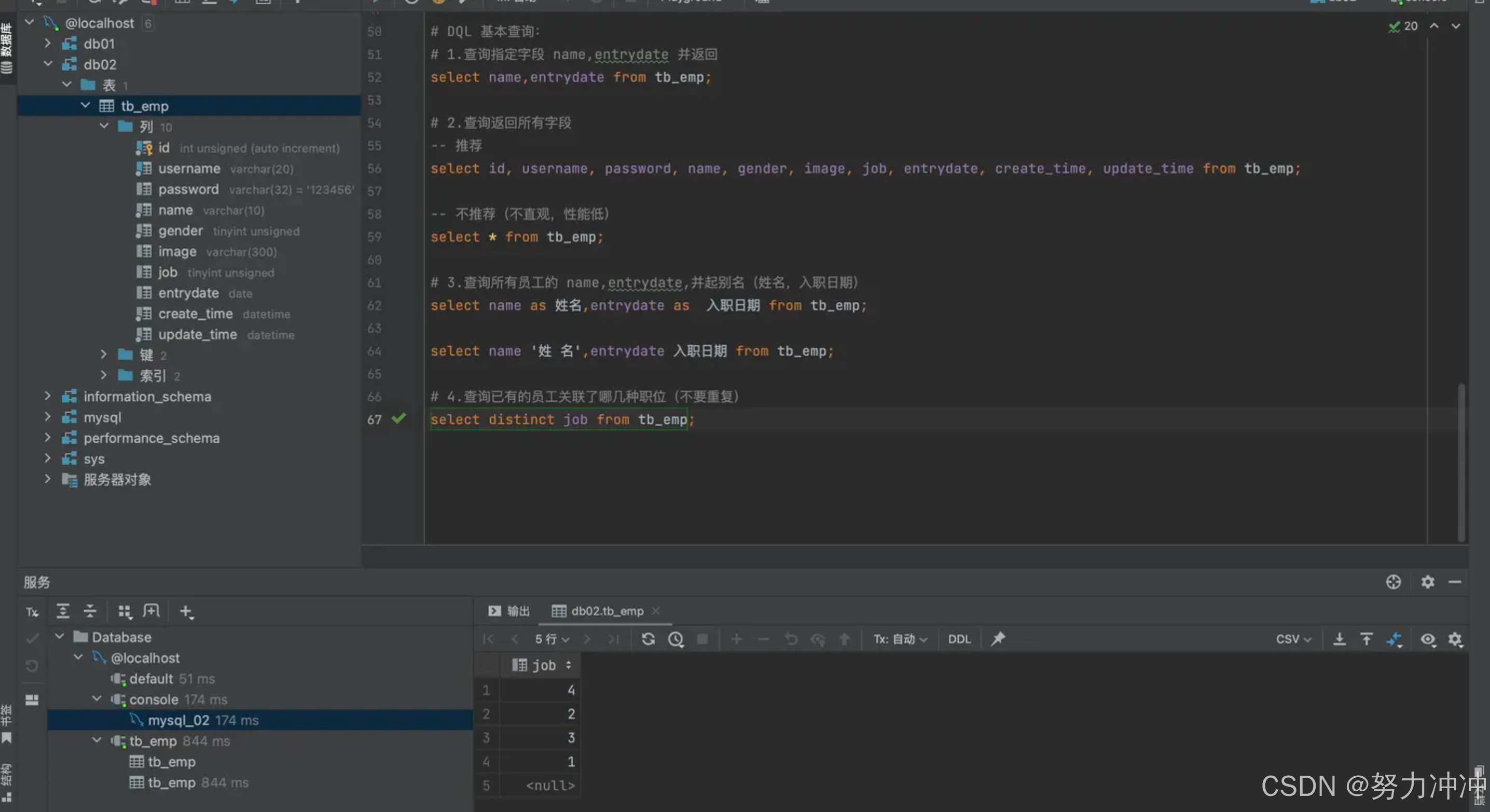1490x812 pixels.
Task: Click add service plus icon
Action: pos(186,611)
